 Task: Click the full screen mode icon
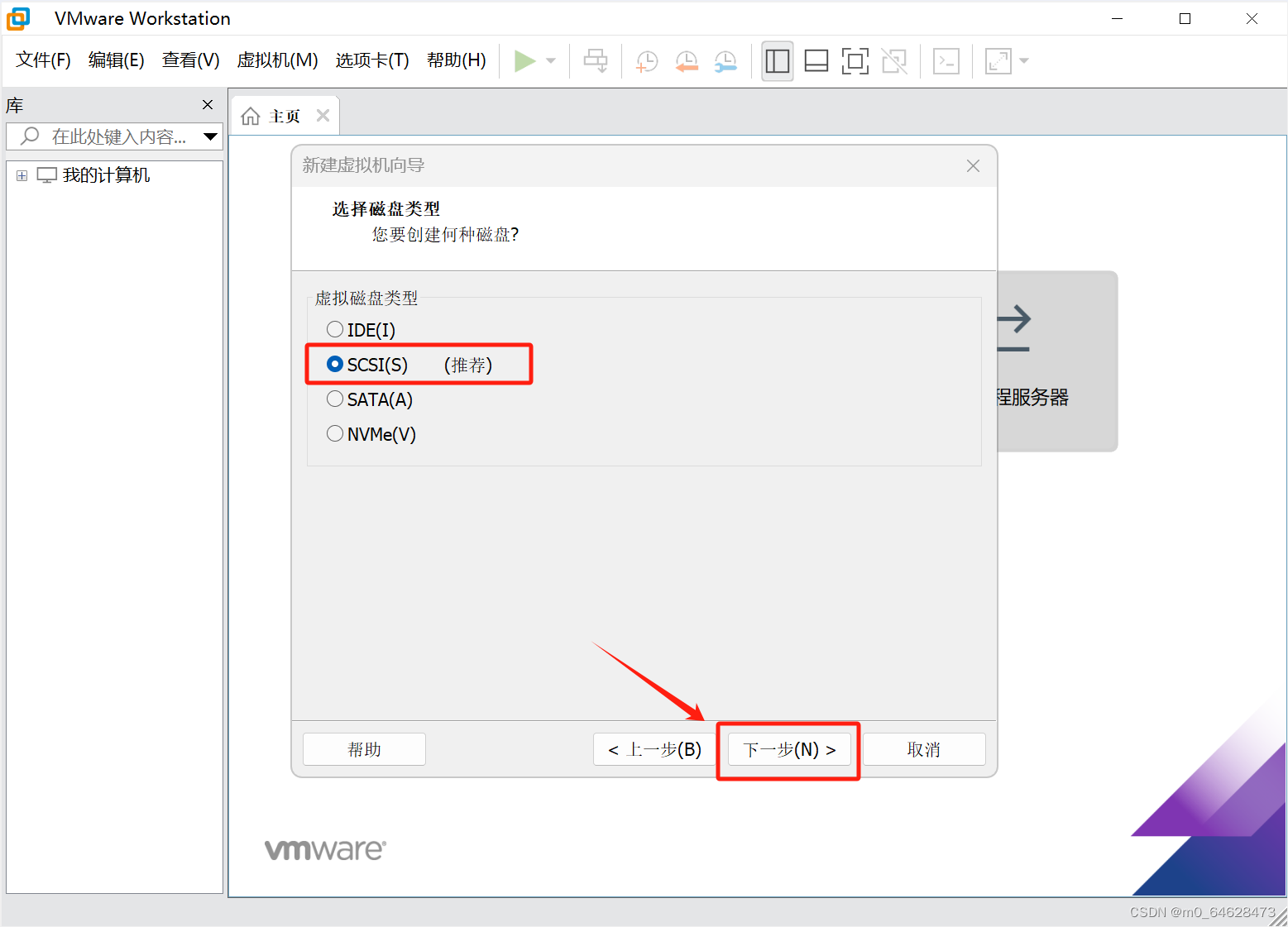pos(855,60)
